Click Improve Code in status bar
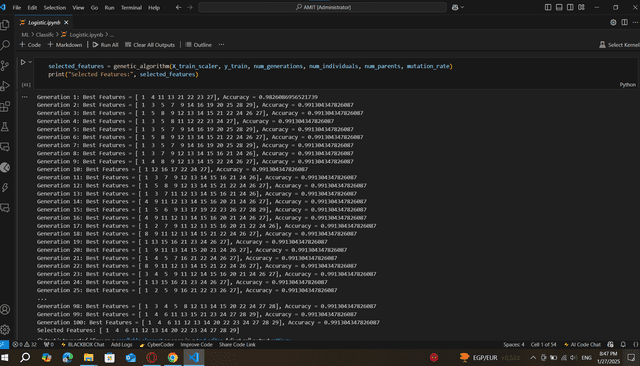 pos(196,344)
